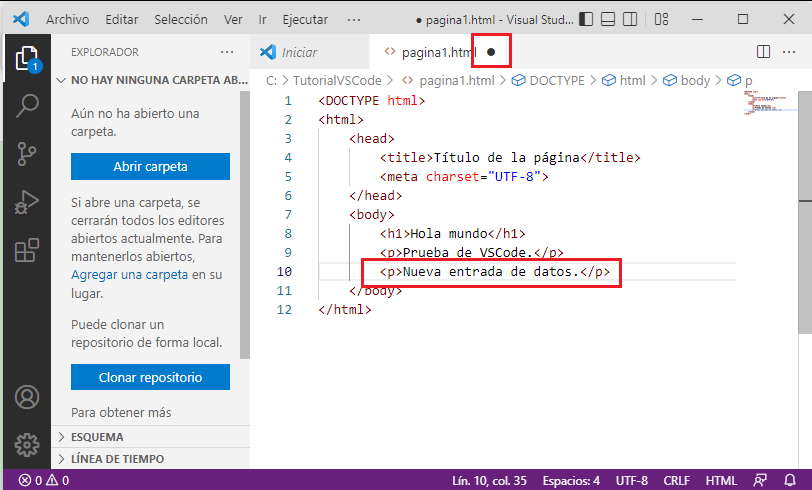Image resolution: width=812 pixels, height=490 pixels.
Task: Change line endings via CRLF status item
Action: point(676,481)
